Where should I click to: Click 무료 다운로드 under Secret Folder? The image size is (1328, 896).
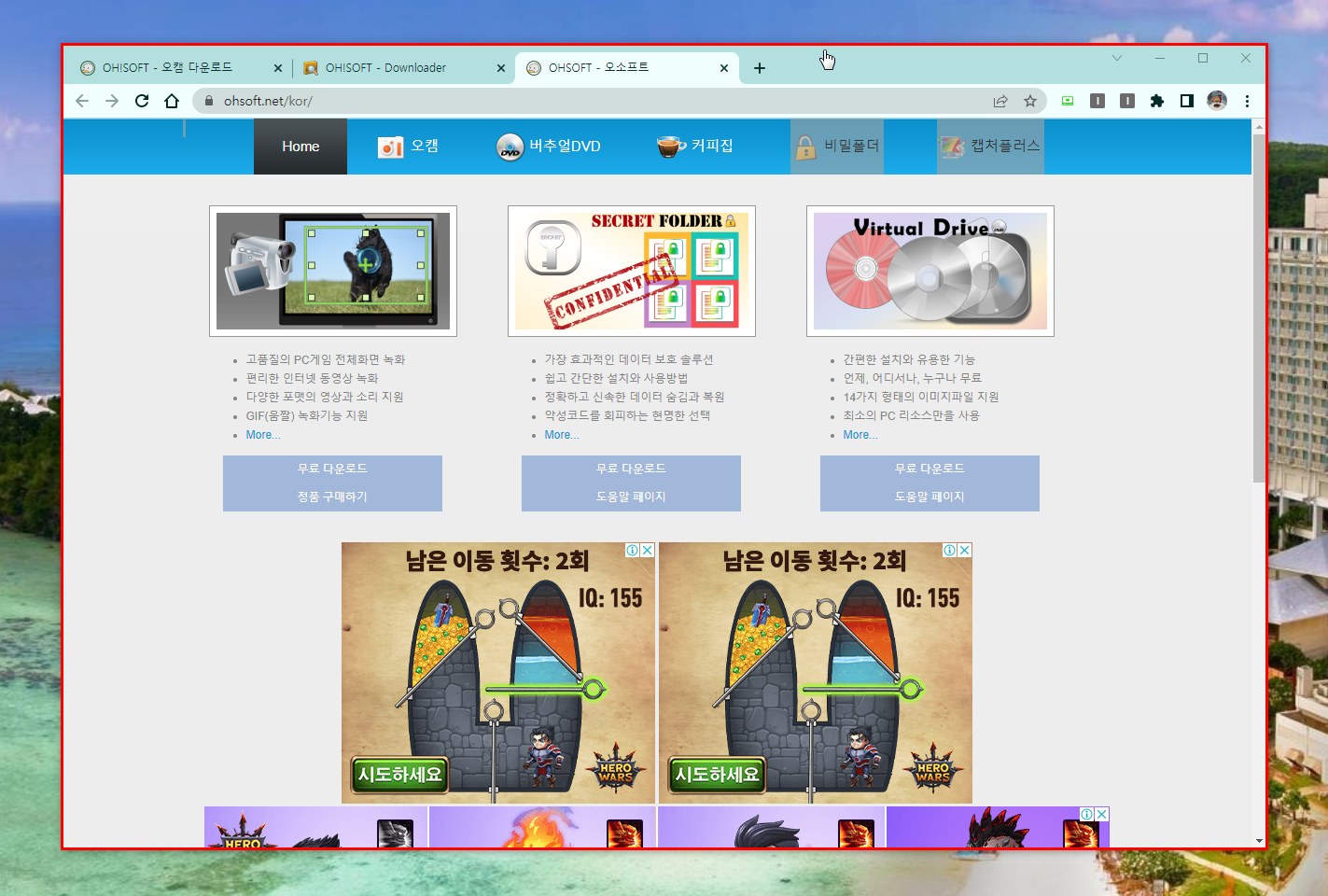[631, 469]
